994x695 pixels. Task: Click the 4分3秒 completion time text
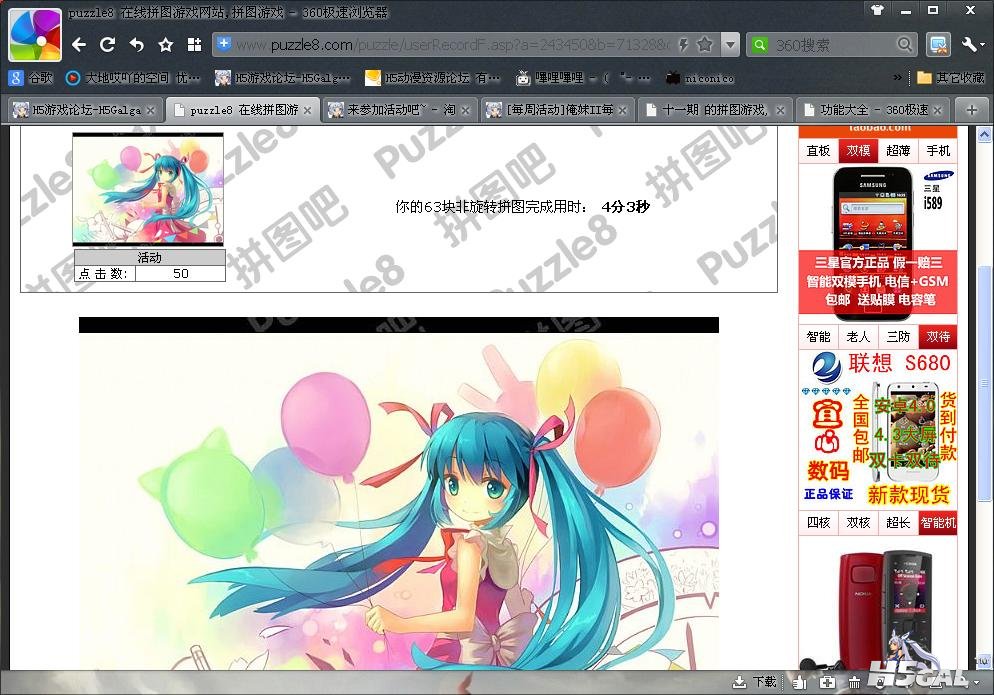coord(625,207)
